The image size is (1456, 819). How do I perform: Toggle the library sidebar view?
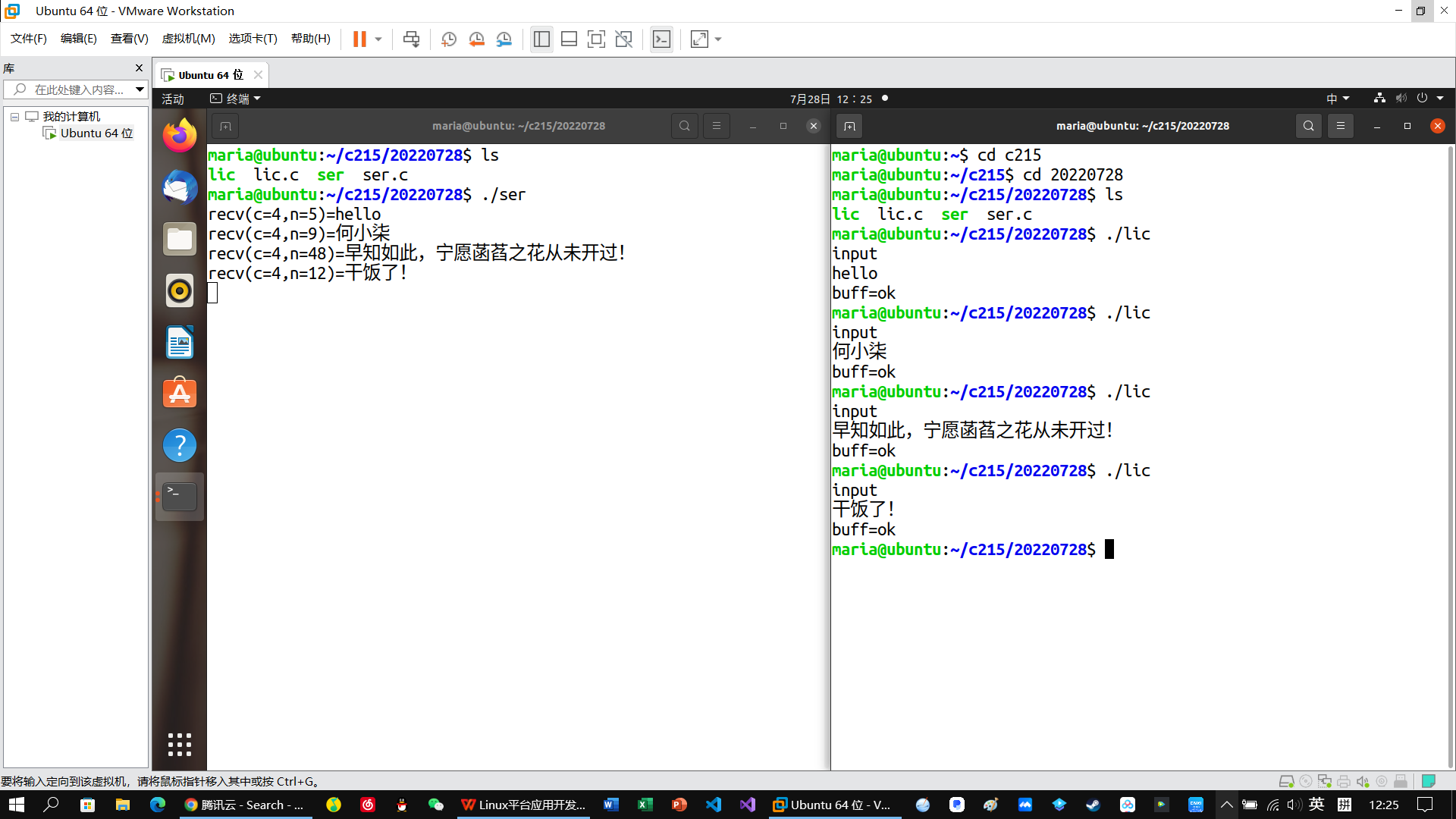tap(541, 39)
